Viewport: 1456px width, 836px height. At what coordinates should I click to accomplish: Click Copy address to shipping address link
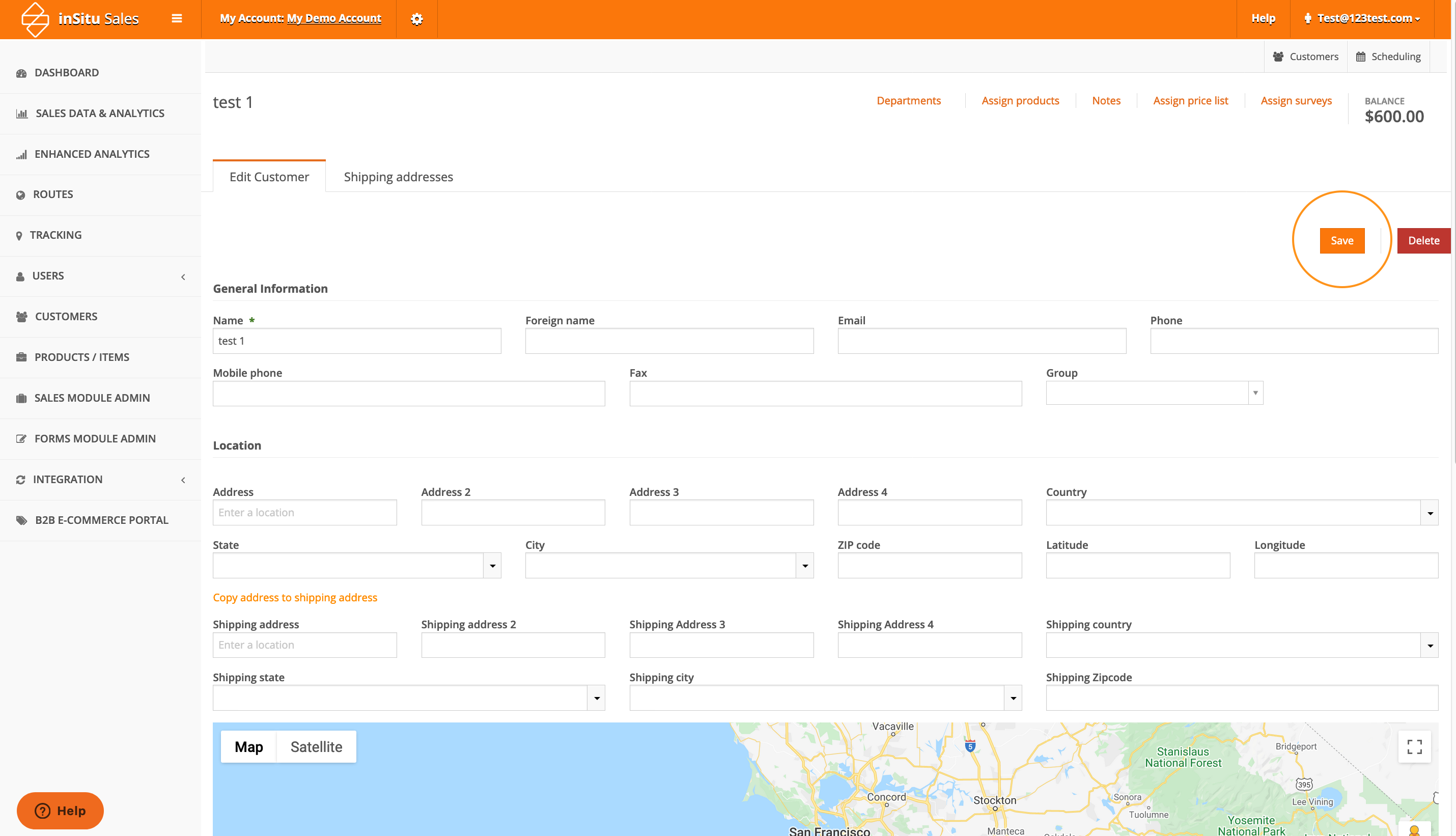(295, 597)
